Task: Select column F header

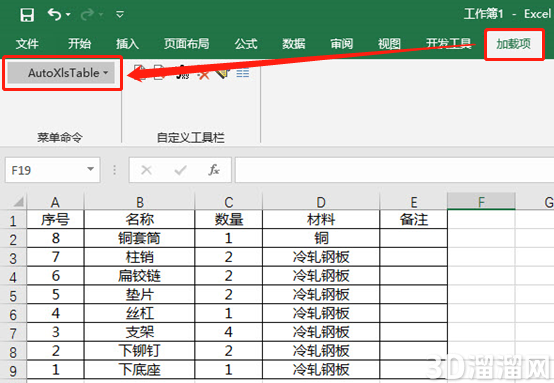Action: coord(481,202)
